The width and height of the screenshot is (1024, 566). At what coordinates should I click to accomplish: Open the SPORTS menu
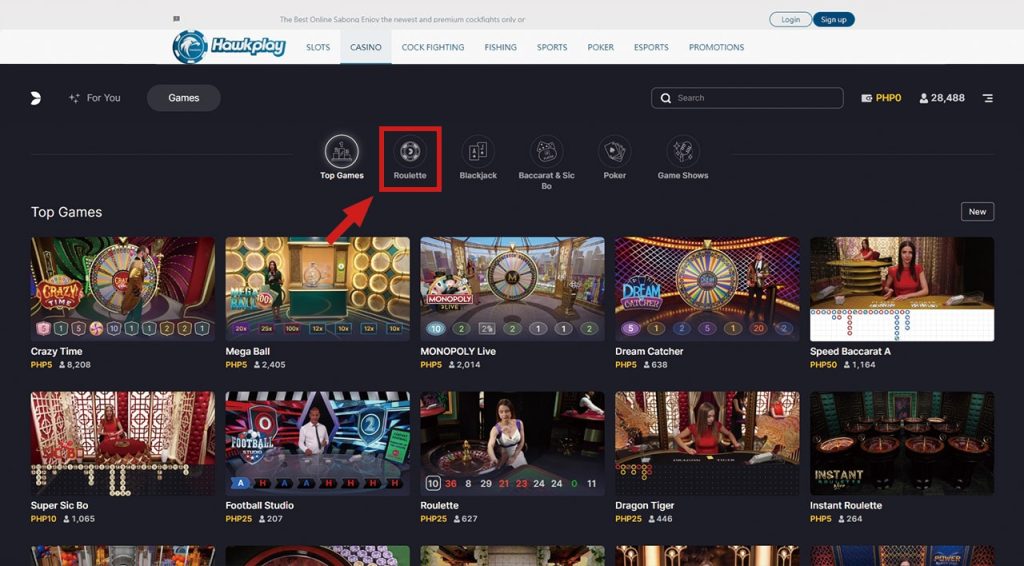[x=552, y=47]
